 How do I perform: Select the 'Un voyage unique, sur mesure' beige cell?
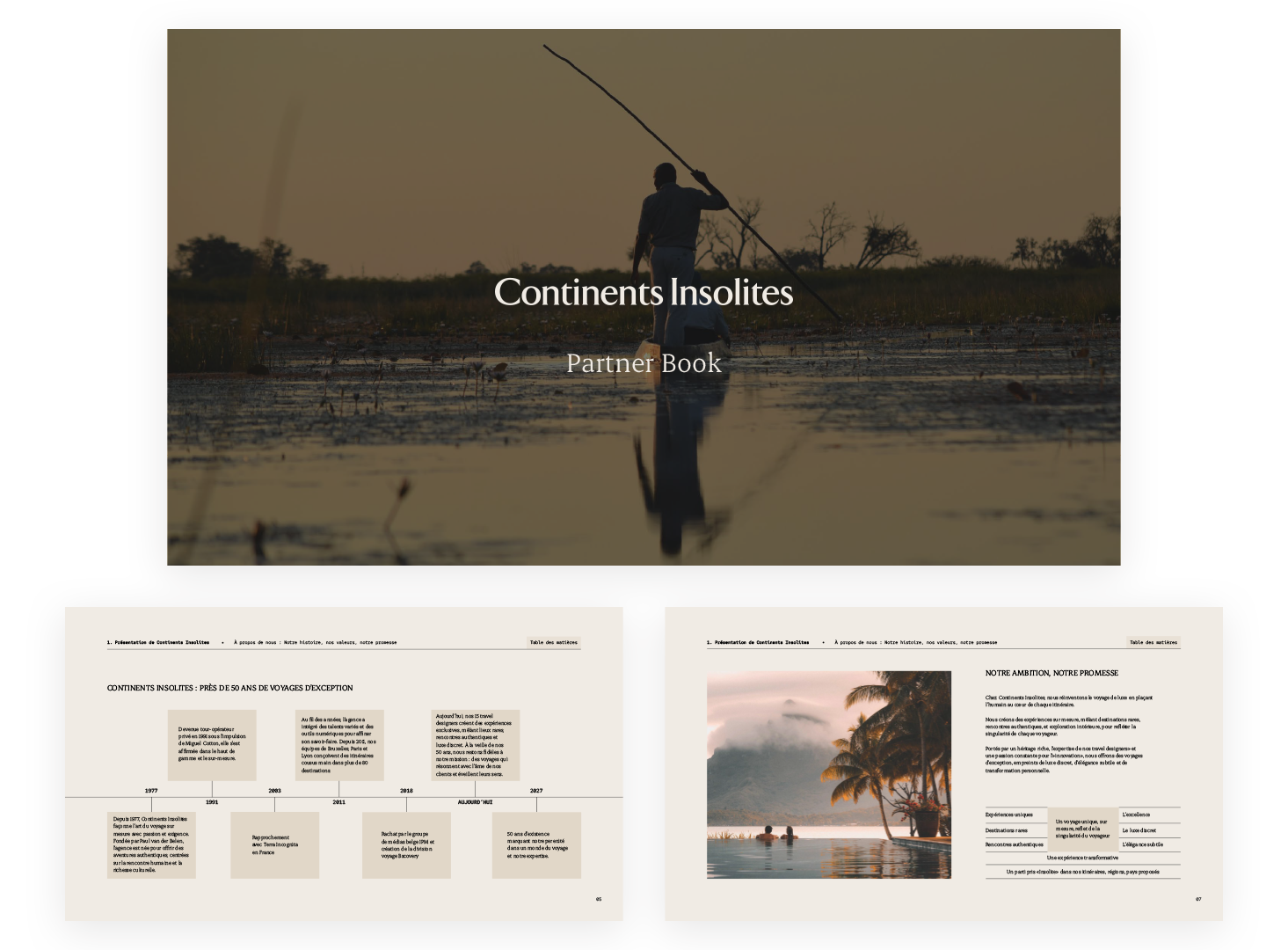point(1082,829)
